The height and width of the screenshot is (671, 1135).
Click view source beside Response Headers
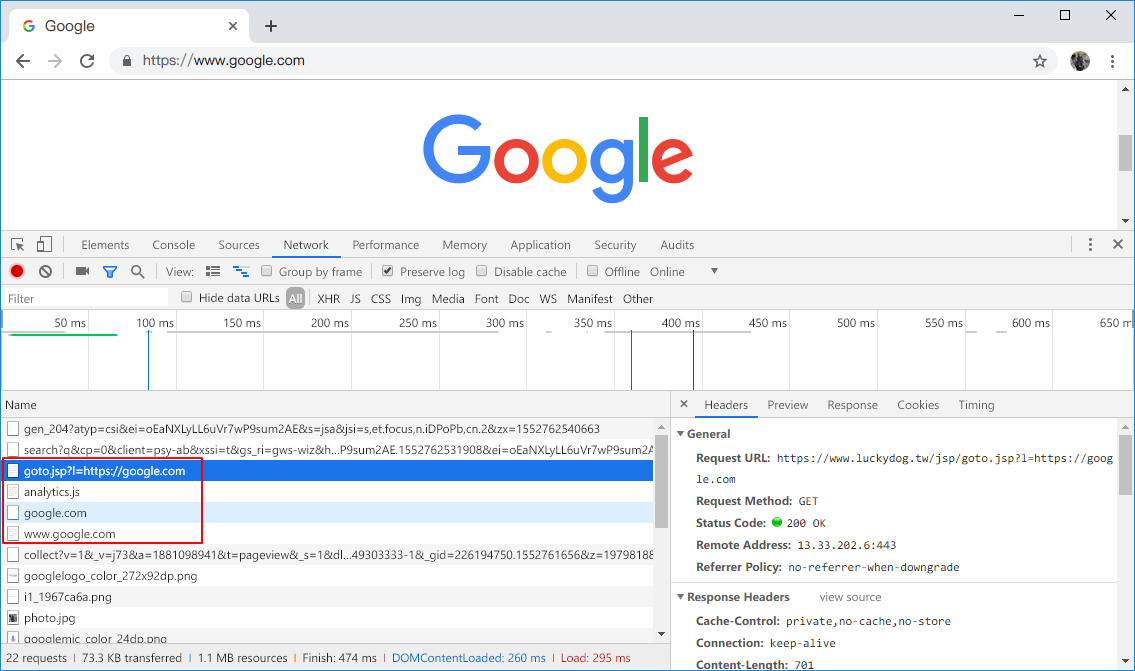coord(851,597)
